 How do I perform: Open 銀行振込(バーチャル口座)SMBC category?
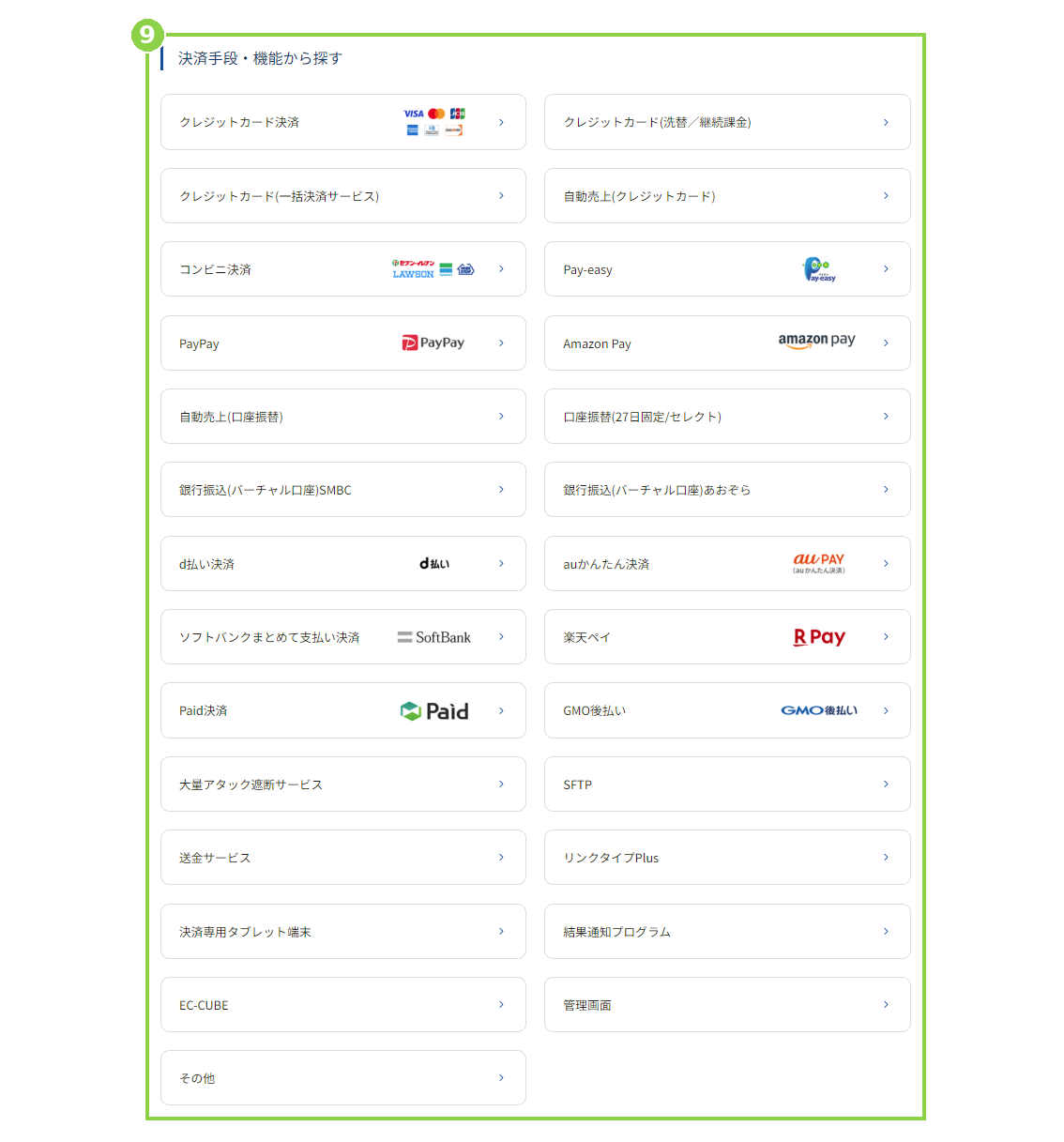343,490
